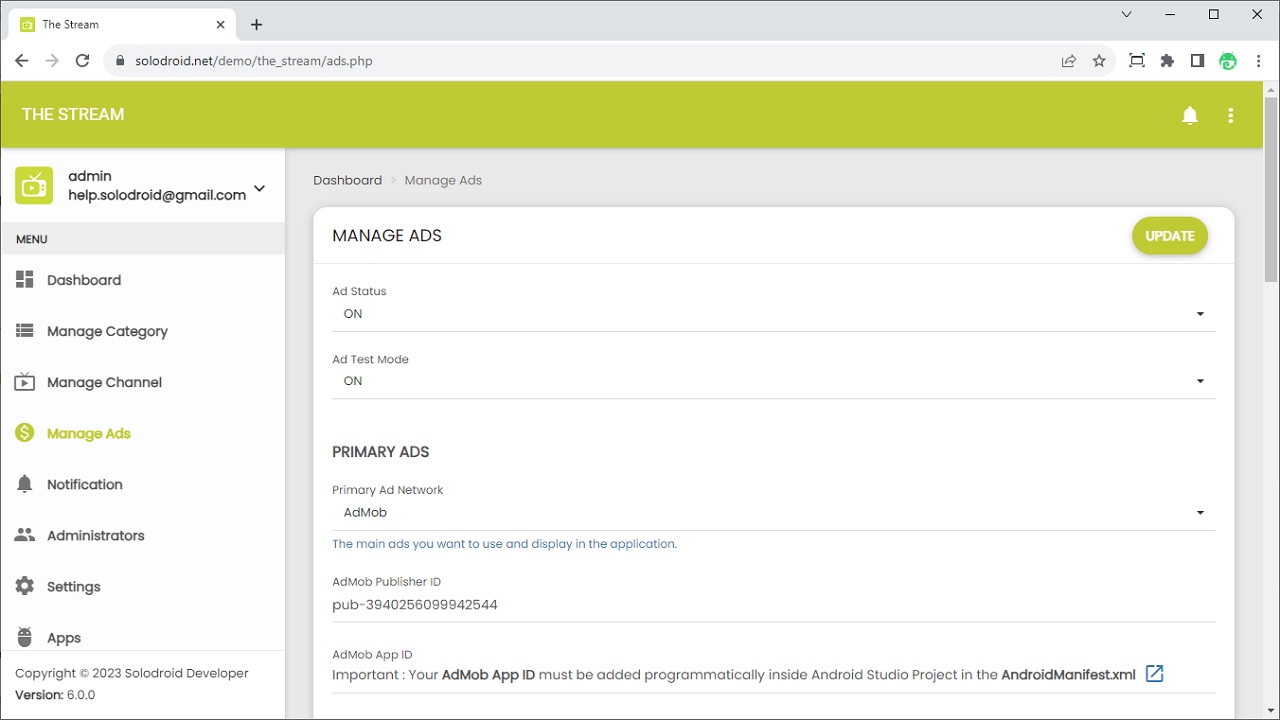1280x720 pixels.
Task: Click the Administrators people icon
Action: coord(25,535)
